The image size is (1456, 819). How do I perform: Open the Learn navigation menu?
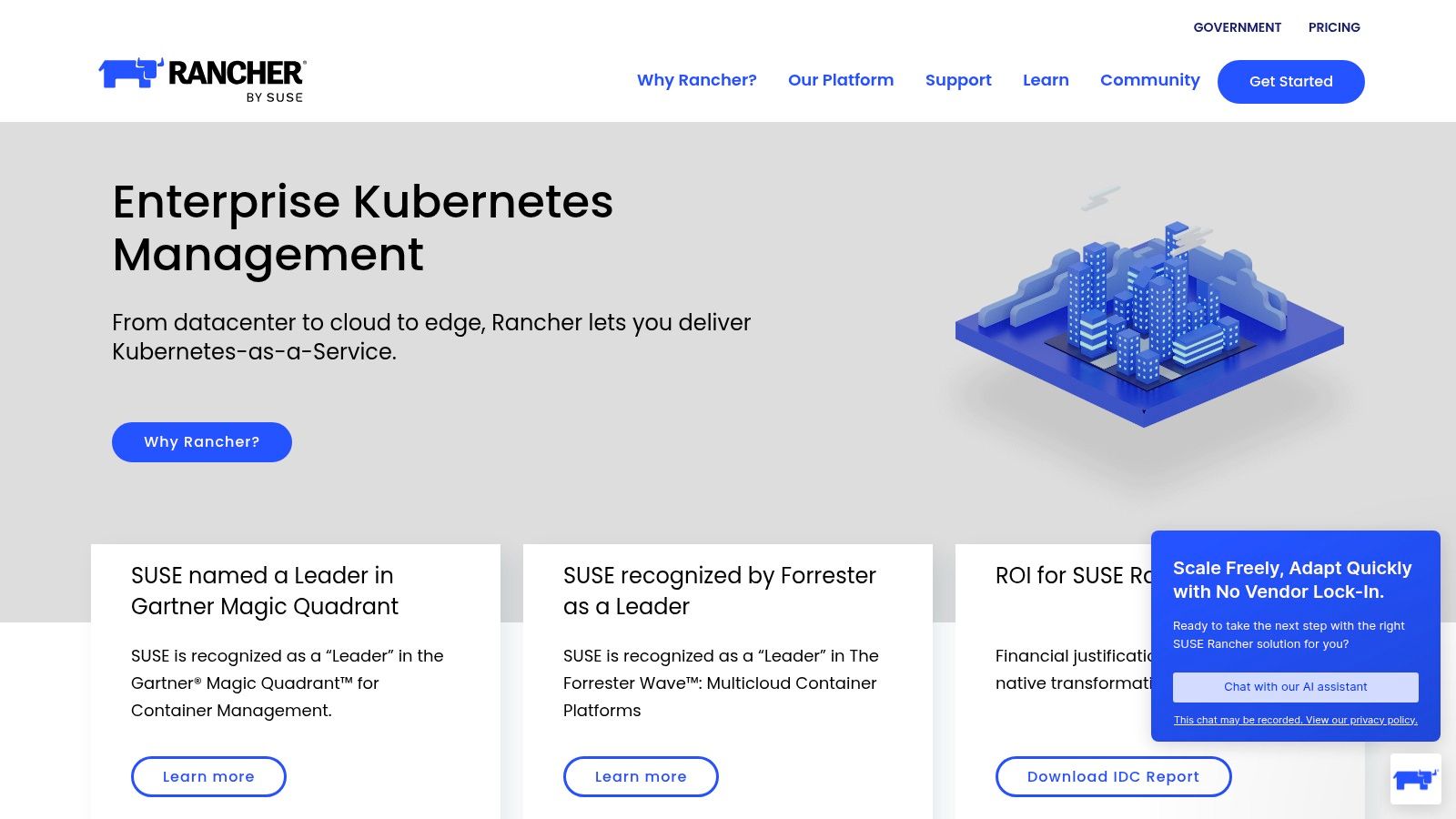point(1046,80)
